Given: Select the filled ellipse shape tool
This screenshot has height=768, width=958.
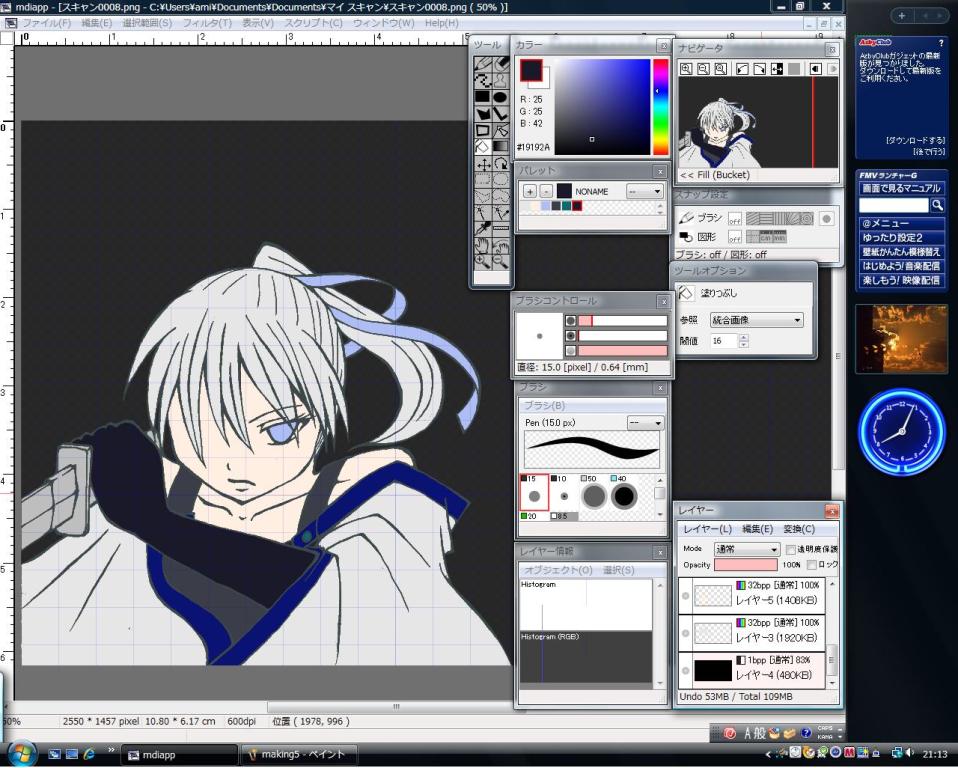Looking at the screenshot, I should pos(501,97).
